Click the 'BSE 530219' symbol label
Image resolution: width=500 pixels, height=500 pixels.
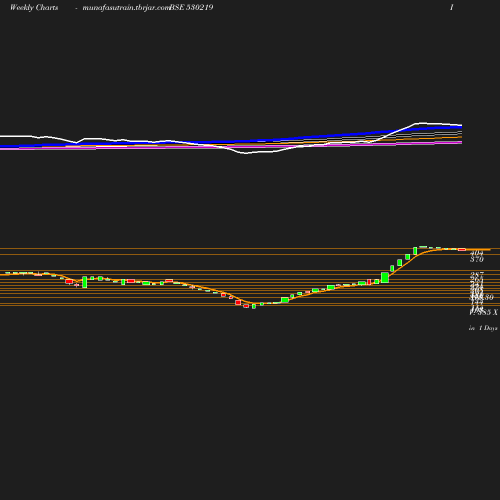coord(191,7)
